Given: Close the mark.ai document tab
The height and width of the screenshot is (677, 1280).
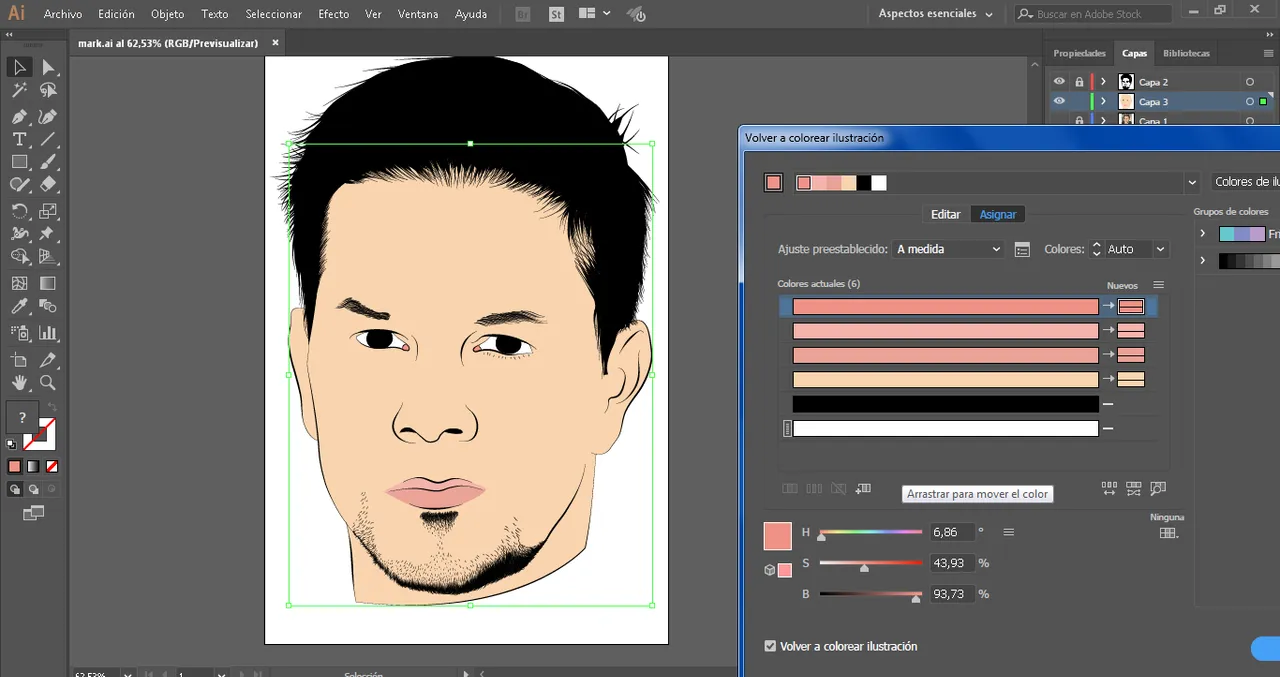Looking at the screenshot, I should point(275,43).
